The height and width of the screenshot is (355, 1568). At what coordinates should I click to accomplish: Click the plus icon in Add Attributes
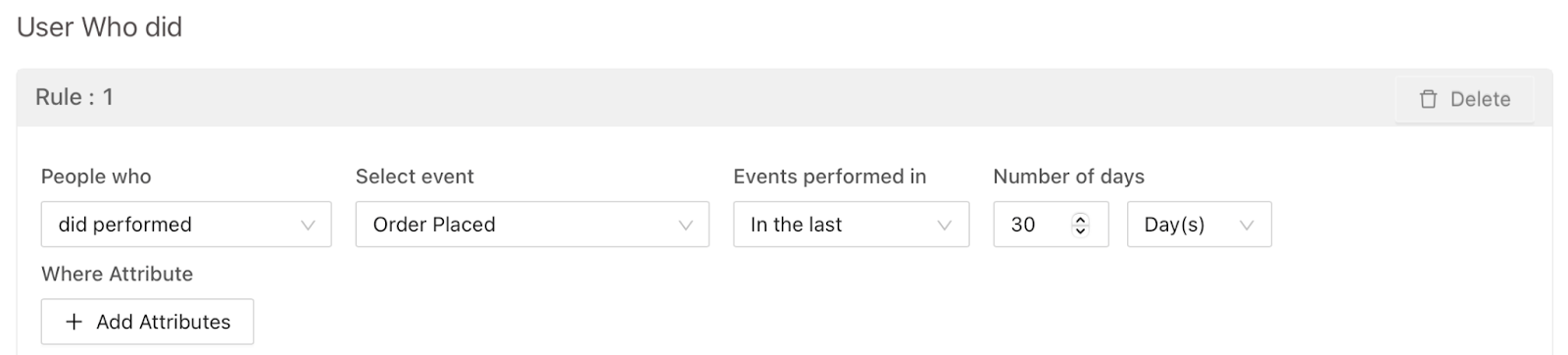point(73,322)
